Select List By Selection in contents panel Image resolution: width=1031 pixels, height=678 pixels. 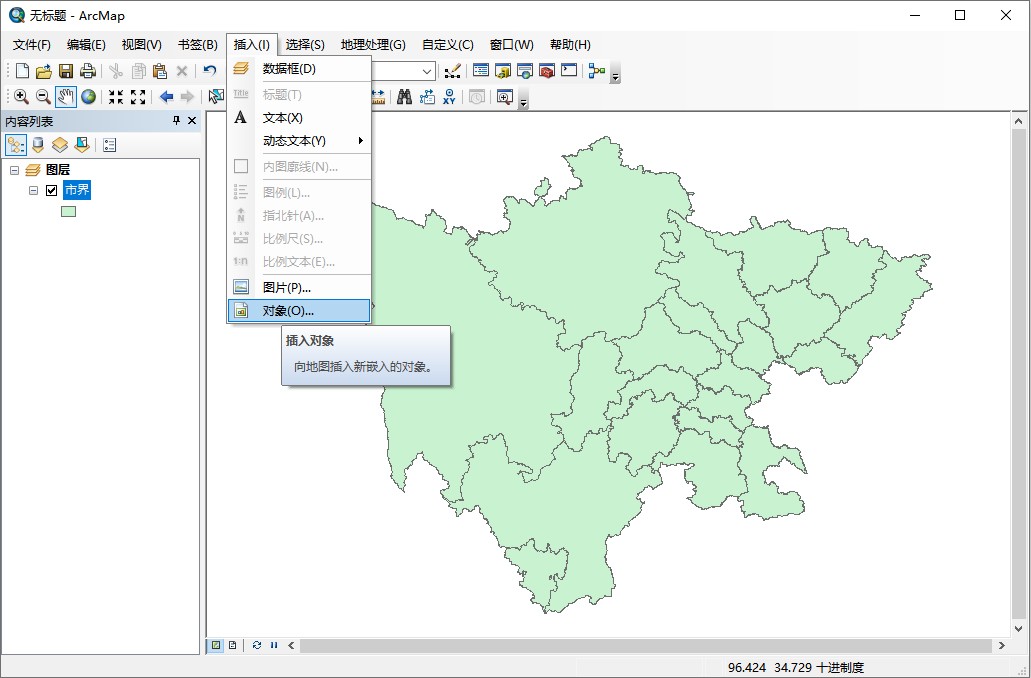click(82, 145)
